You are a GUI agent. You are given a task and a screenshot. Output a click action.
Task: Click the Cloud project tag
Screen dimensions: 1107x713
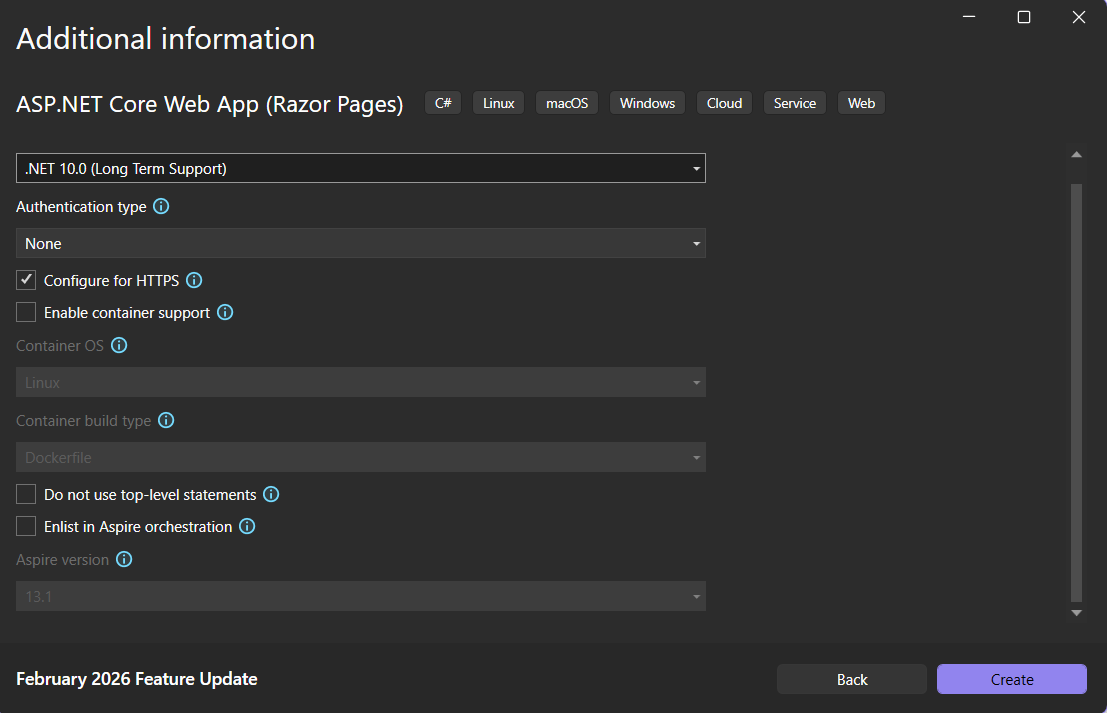[x=724, y=103]
